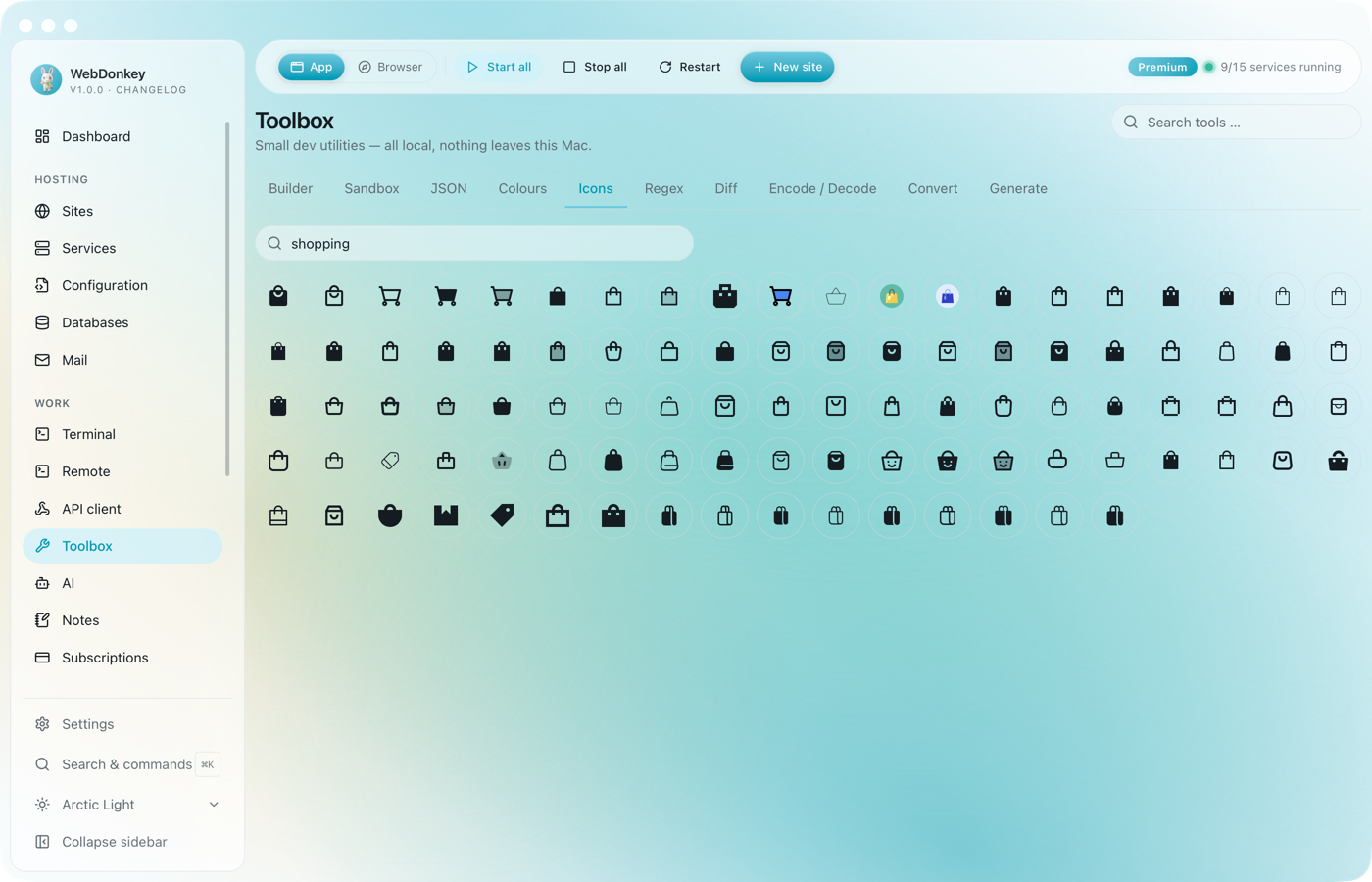Switch to the Sandbox tab
Screen dimensions: 1372x882
click(371, 188)
